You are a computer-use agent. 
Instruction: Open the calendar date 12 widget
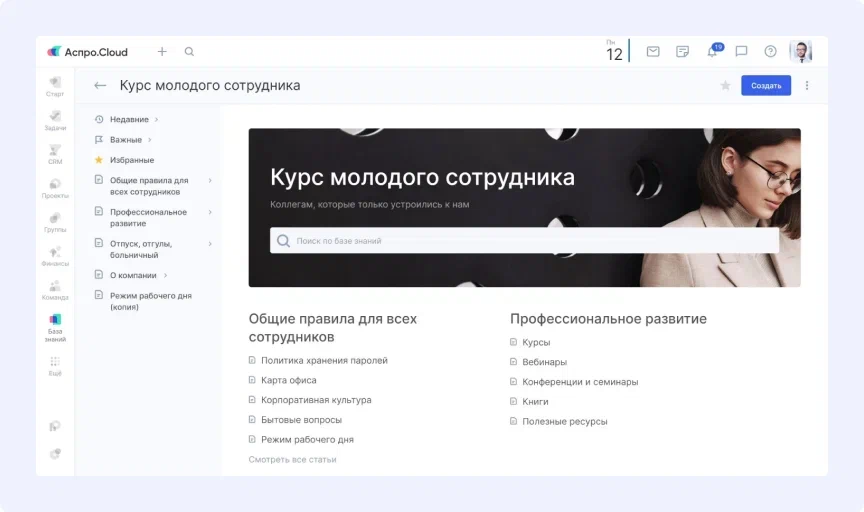coord(614,51)
